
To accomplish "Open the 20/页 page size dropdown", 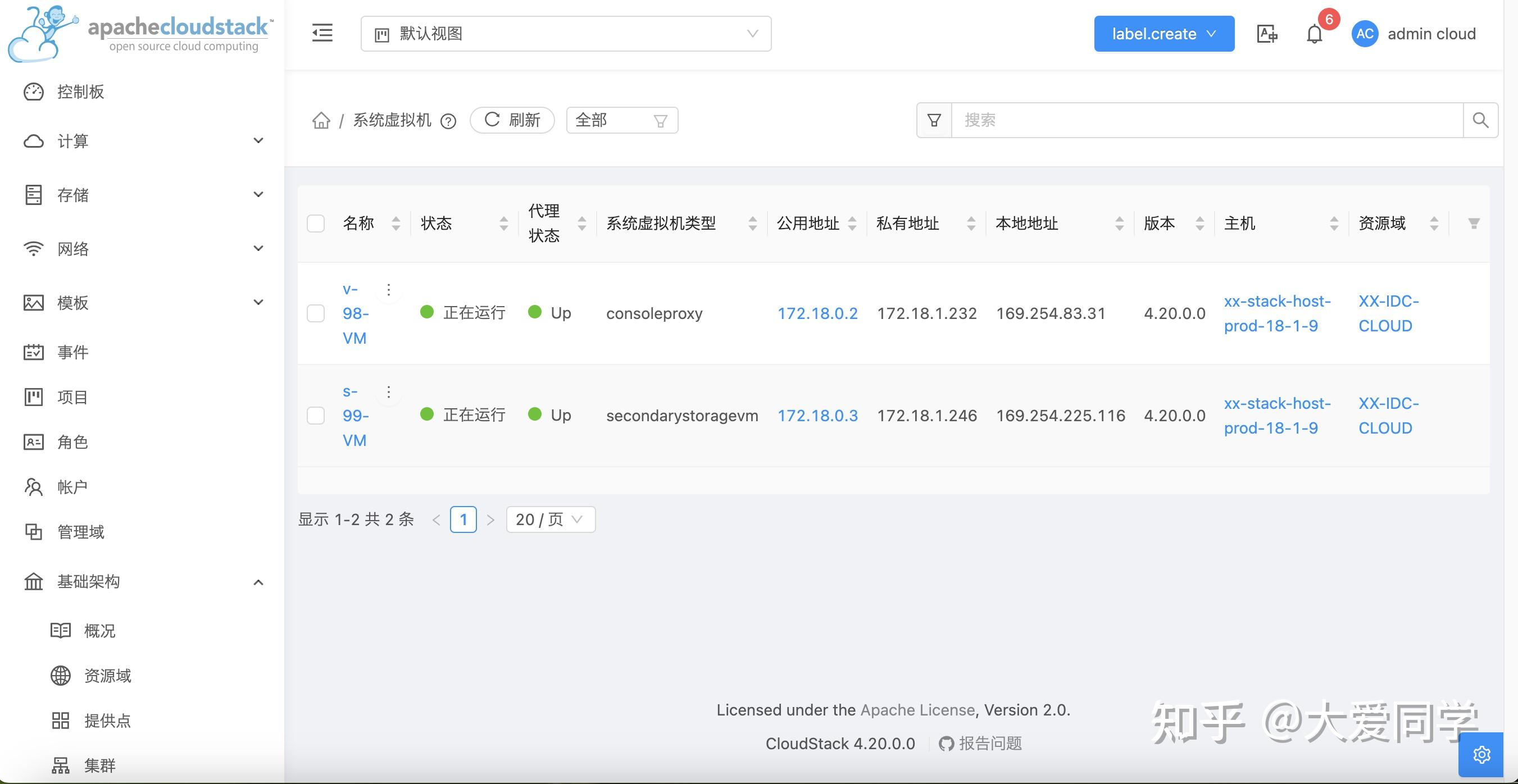I will [x=549, y=519].
